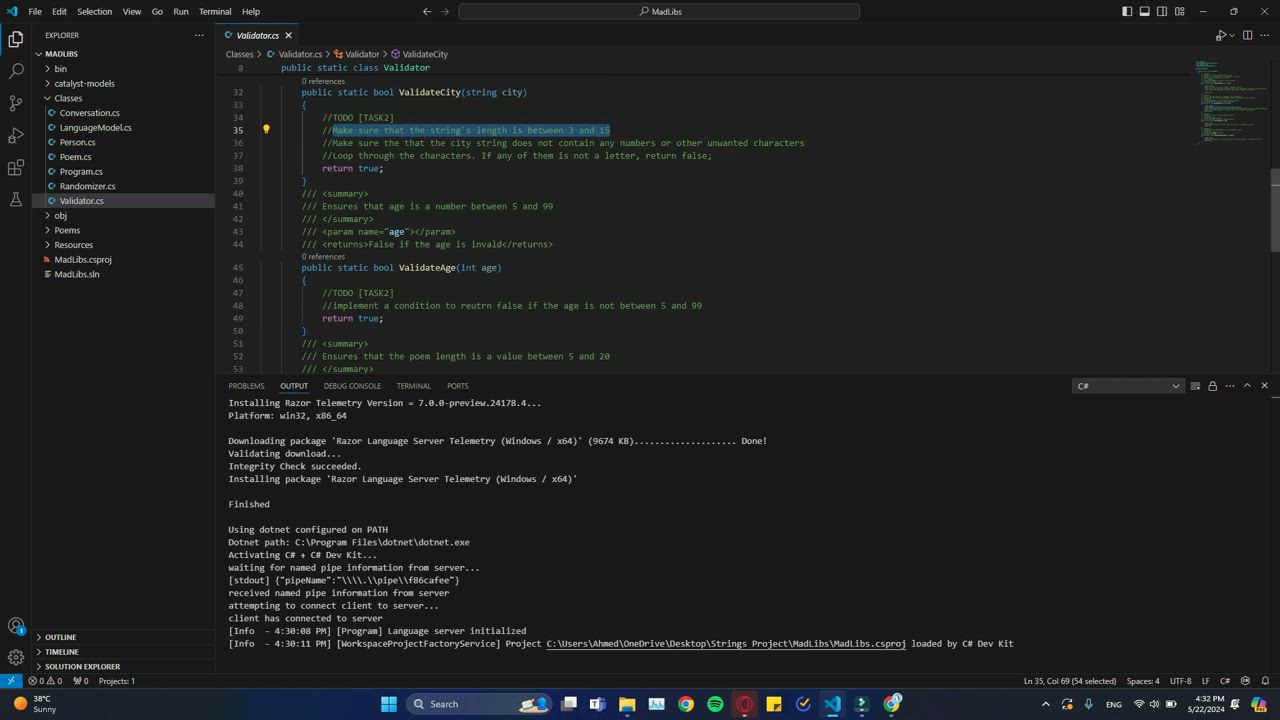This screenshot has width=1280, height=720.
Task: Open Output panel More Actions ellipsis
Action: [x=1230, y=386]
